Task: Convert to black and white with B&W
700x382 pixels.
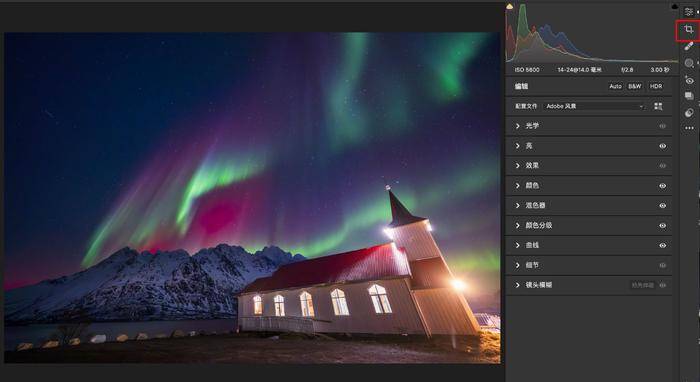Action: pyautogui.click(x=634, y=86)
